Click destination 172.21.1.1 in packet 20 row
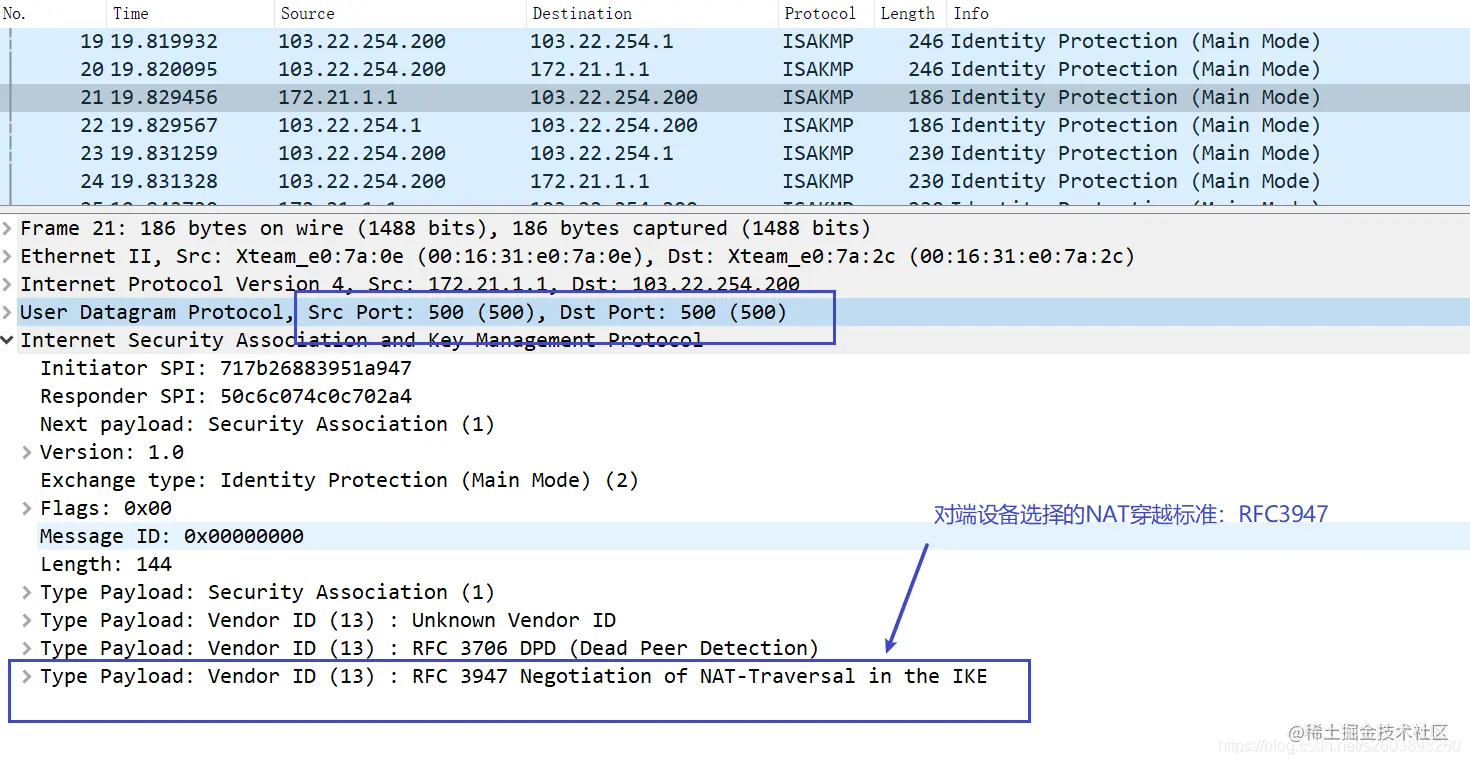Viewport: 1470px width, 764px height. [x=590, y=69]
